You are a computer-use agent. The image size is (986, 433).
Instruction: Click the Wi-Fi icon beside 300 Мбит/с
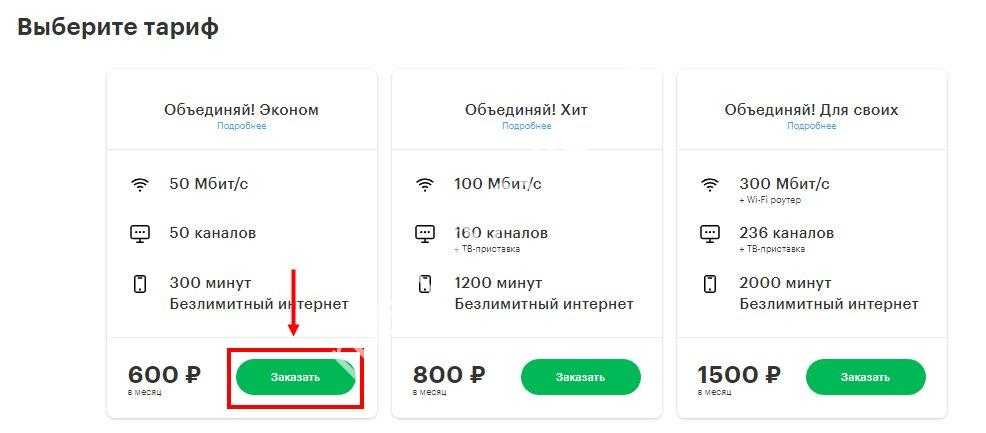[x=710, y=185]
